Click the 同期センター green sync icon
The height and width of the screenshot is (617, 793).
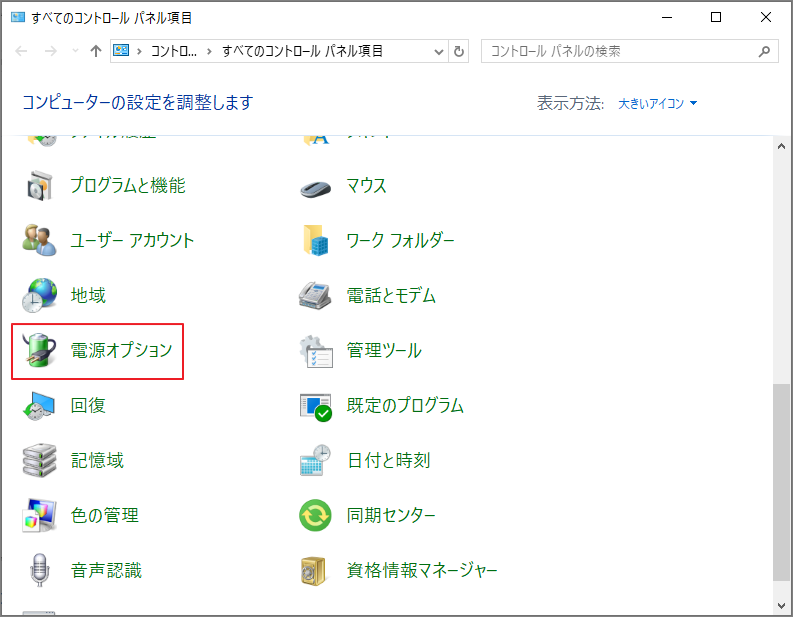(x=315, y=515)
